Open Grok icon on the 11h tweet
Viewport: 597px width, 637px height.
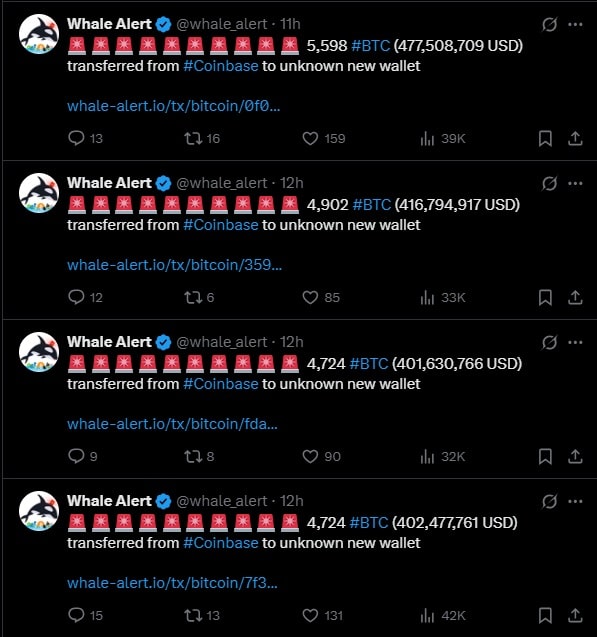pyautogui.click(x=549, y=24)
